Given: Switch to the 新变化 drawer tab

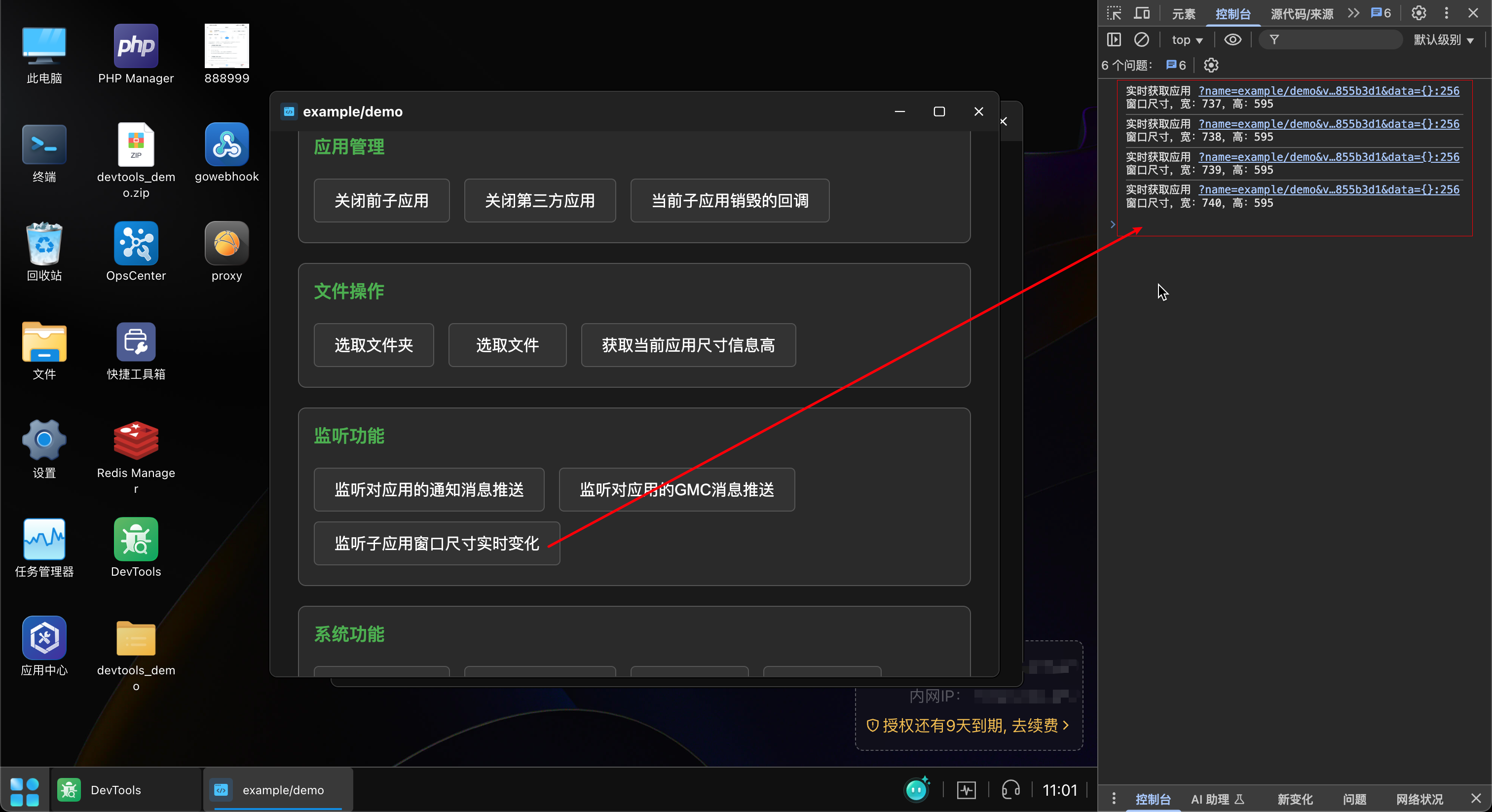Looking at the screenshot, I should [x=1295, y=799].
